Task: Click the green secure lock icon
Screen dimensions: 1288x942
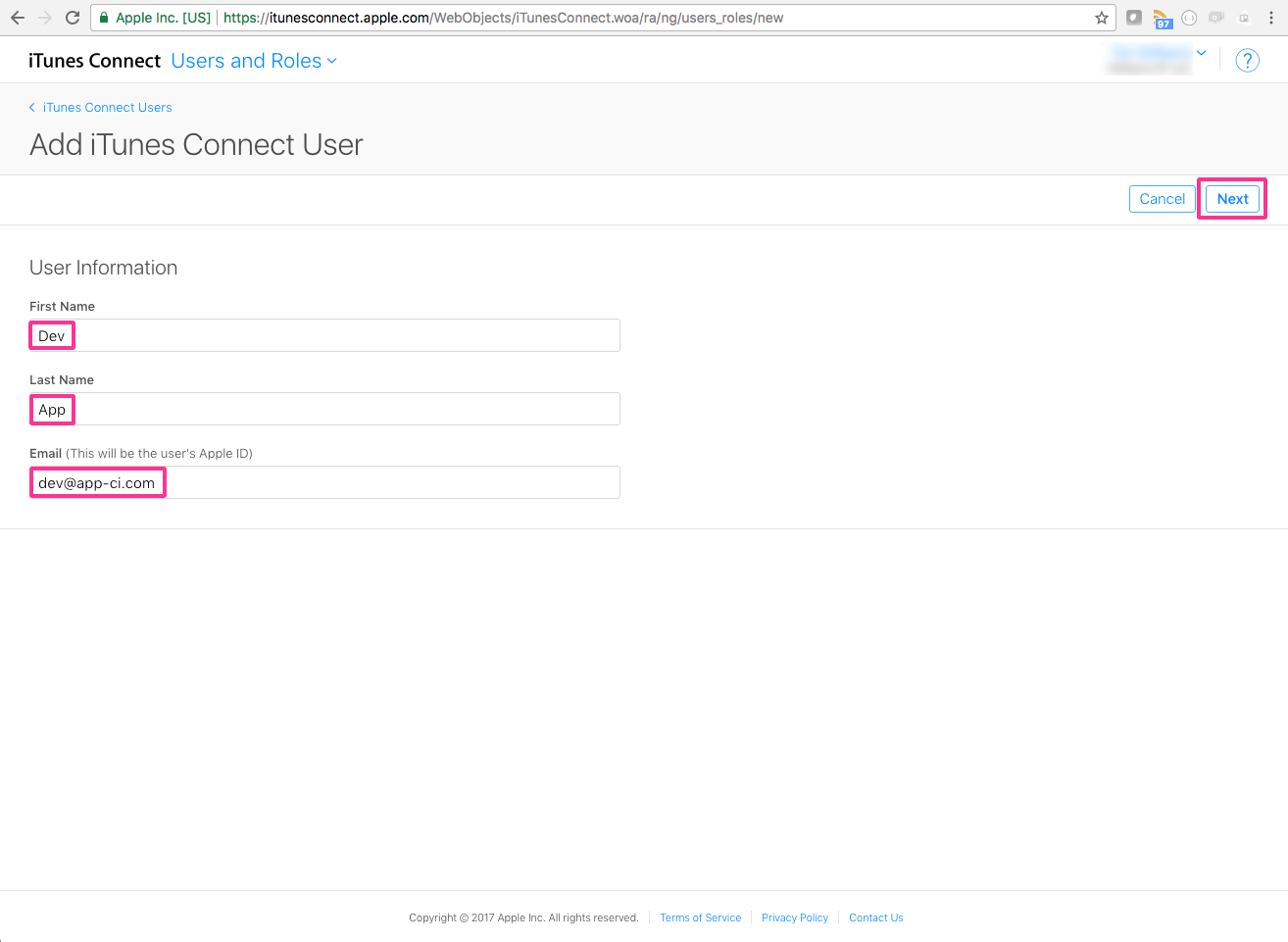Action: click(x=104, y=18)
